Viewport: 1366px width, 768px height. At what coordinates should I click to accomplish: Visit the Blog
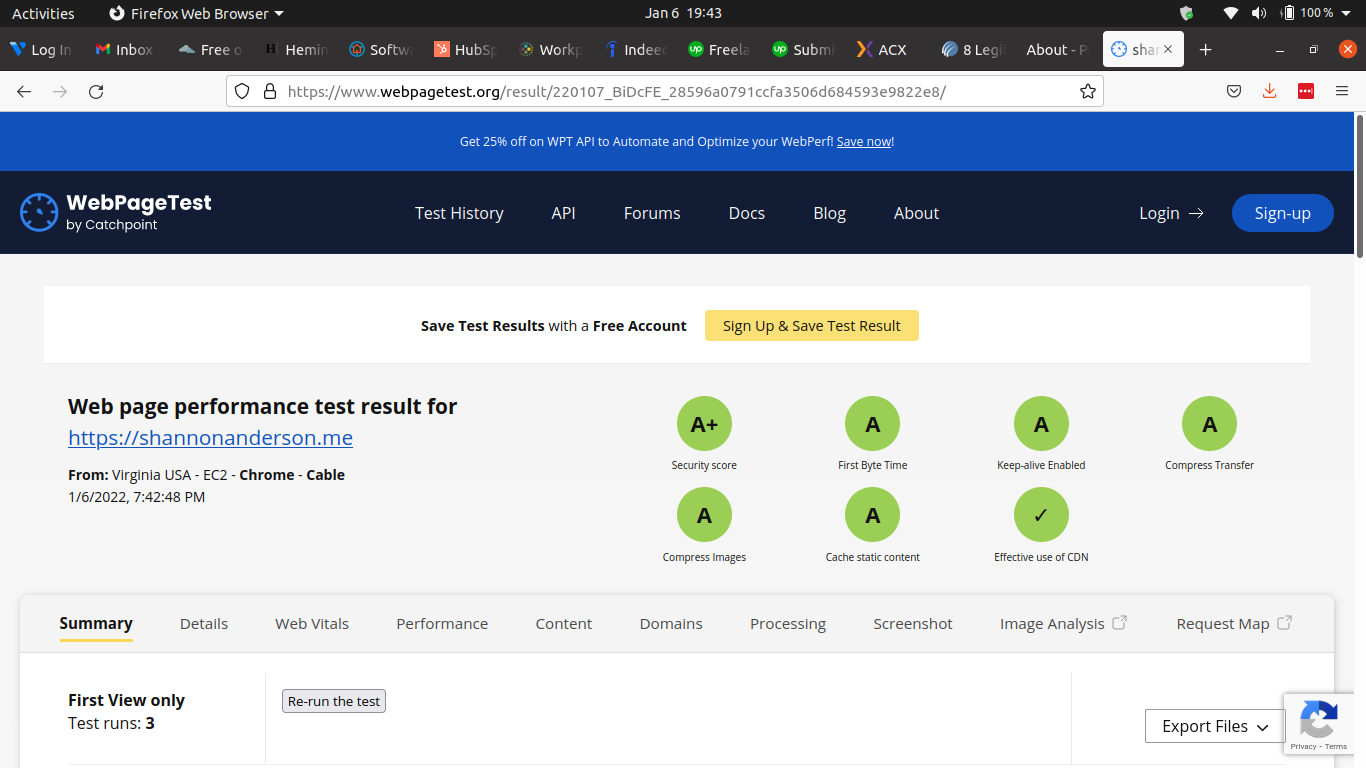(829, 213)
